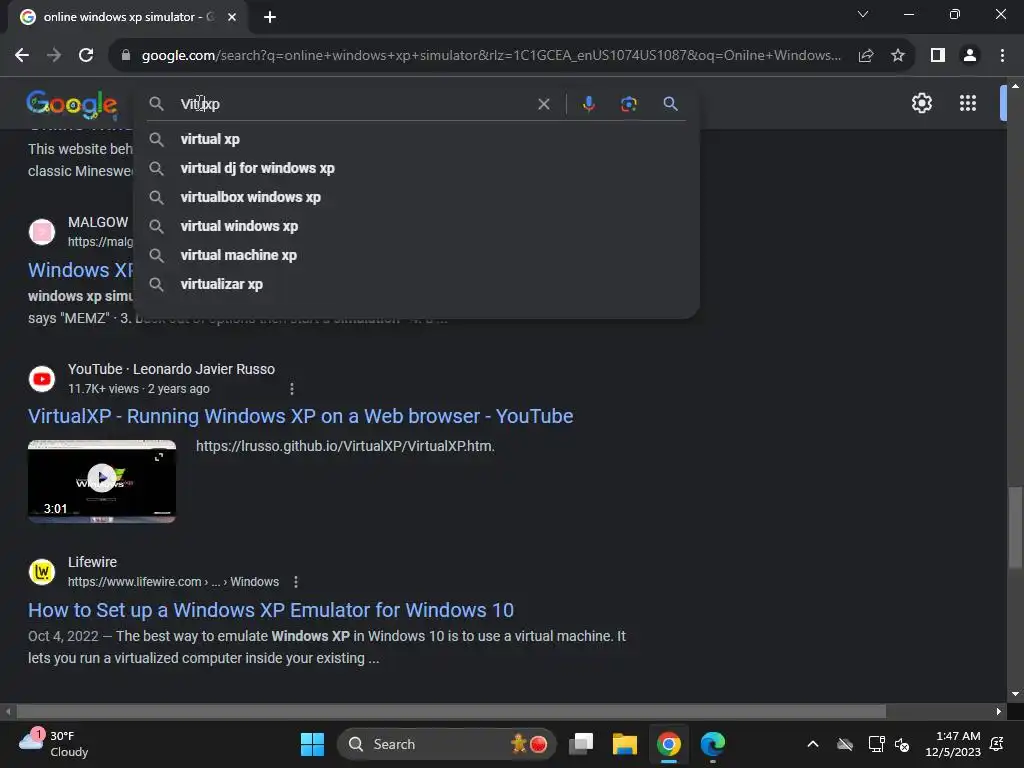Go back to the previous page

point(22,56)
